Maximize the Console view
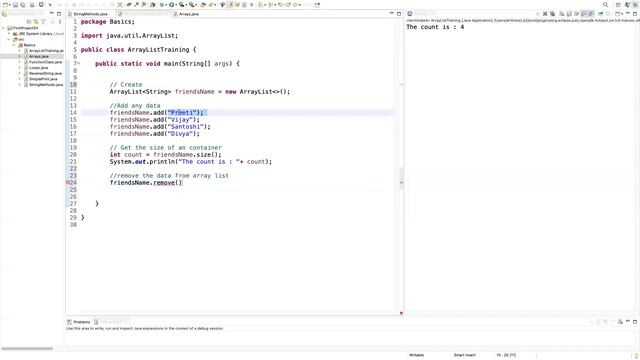The width and height of the screenshot is (640, 360). (635, 13)
